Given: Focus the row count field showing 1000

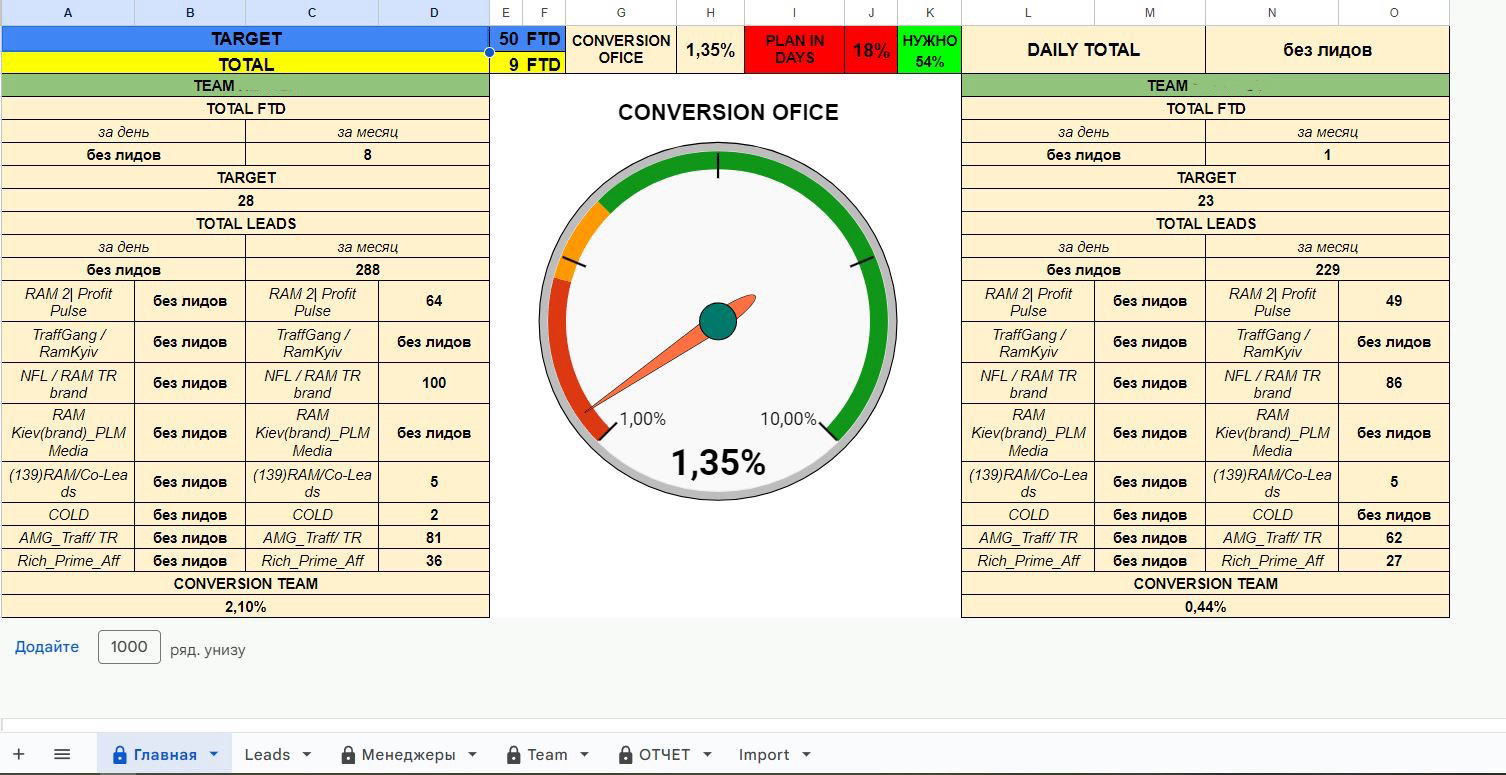Looking at the screenshot, I should pyautogui.click(x=129, y=647).
